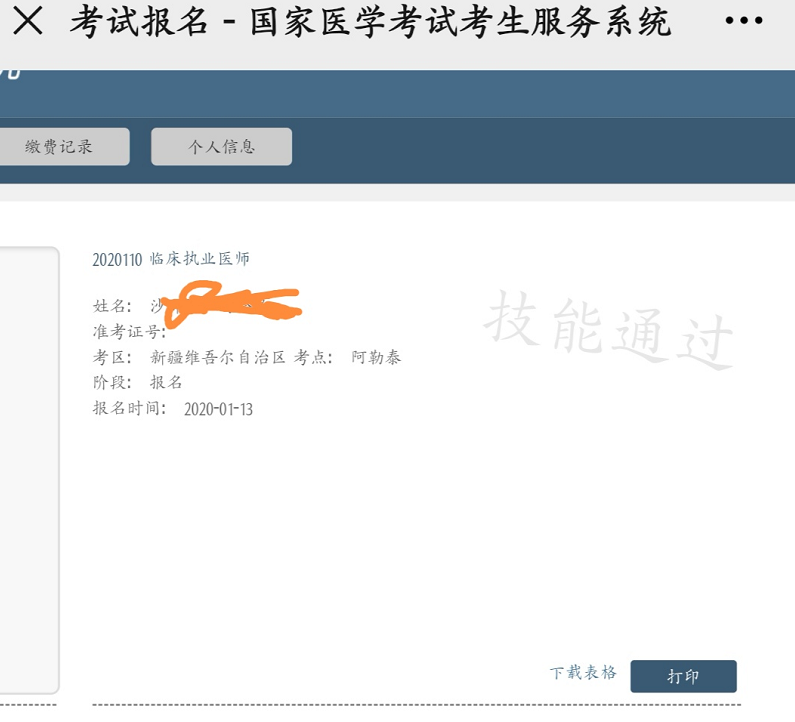Click the partial logo in the blue header
Screen dimensions: 795x722
(x=10, y=72)
